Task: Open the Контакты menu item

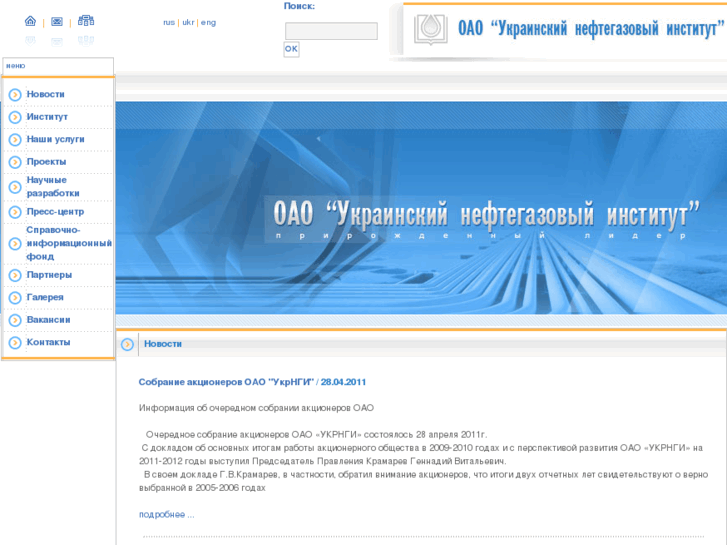Action: pos(48,342)
